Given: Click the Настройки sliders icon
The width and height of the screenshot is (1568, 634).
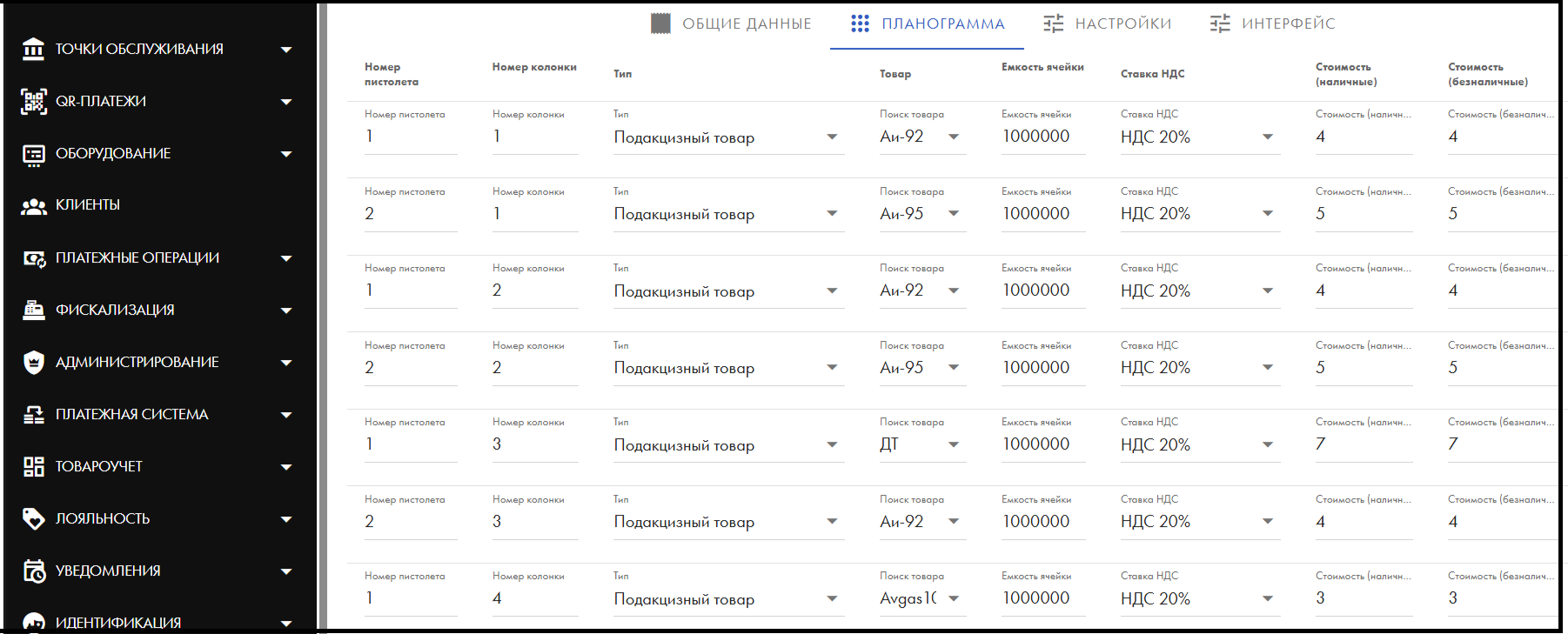Looking at the screenshot, I should point(1053,23).
